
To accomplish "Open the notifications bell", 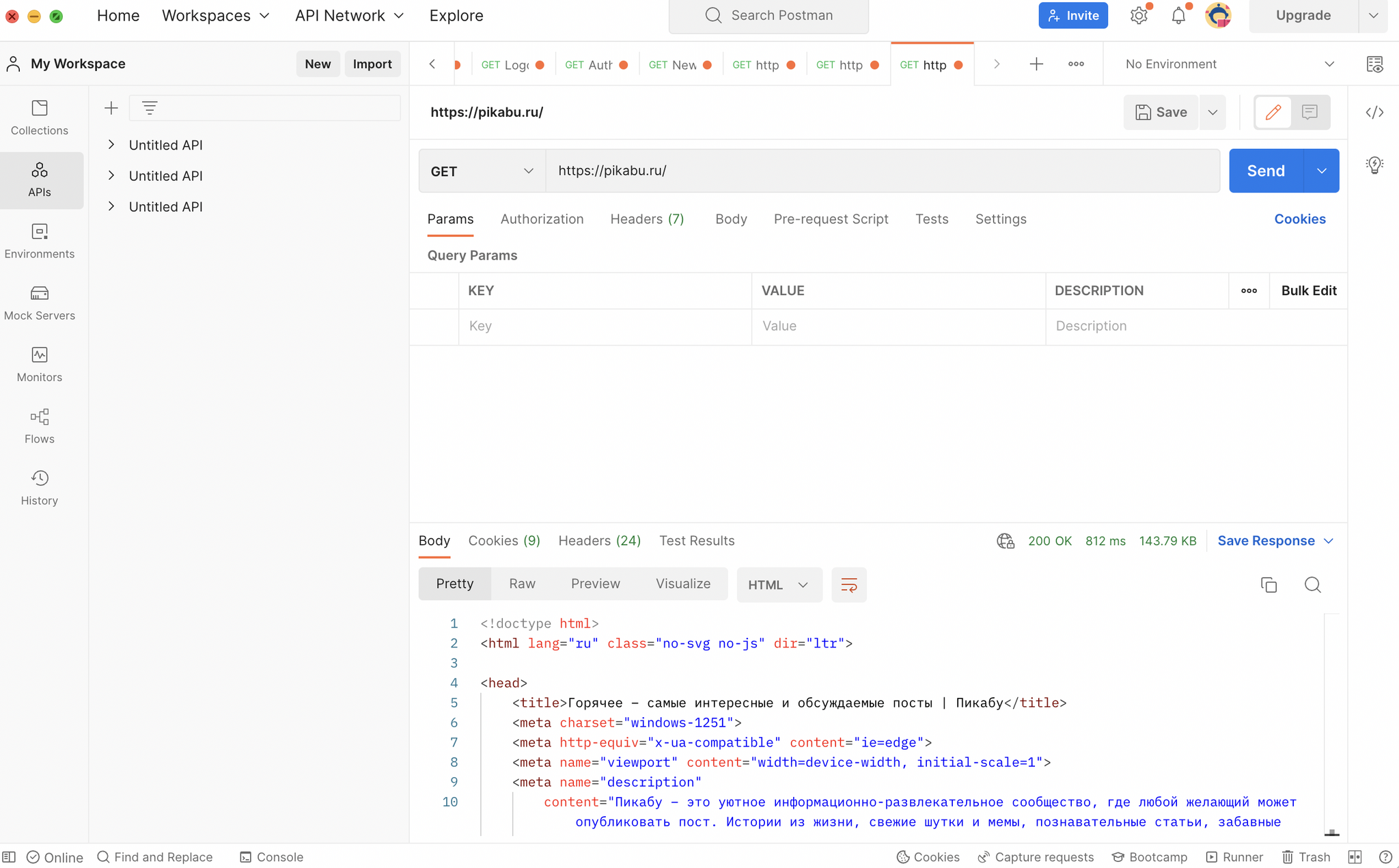I will [1178, 16].
